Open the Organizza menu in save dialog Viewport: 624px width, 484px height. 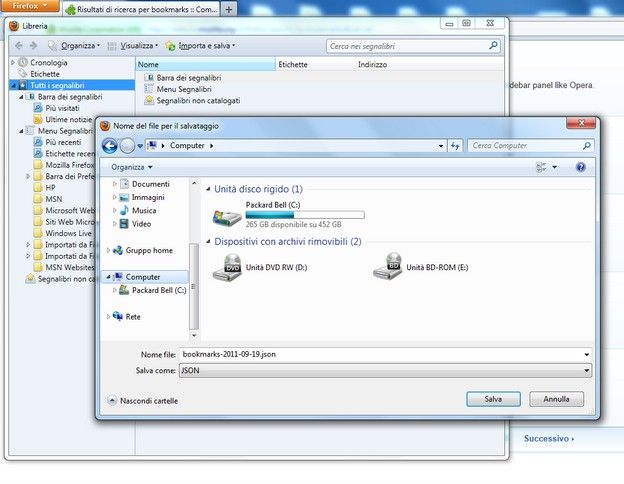[x=132, y=167]
